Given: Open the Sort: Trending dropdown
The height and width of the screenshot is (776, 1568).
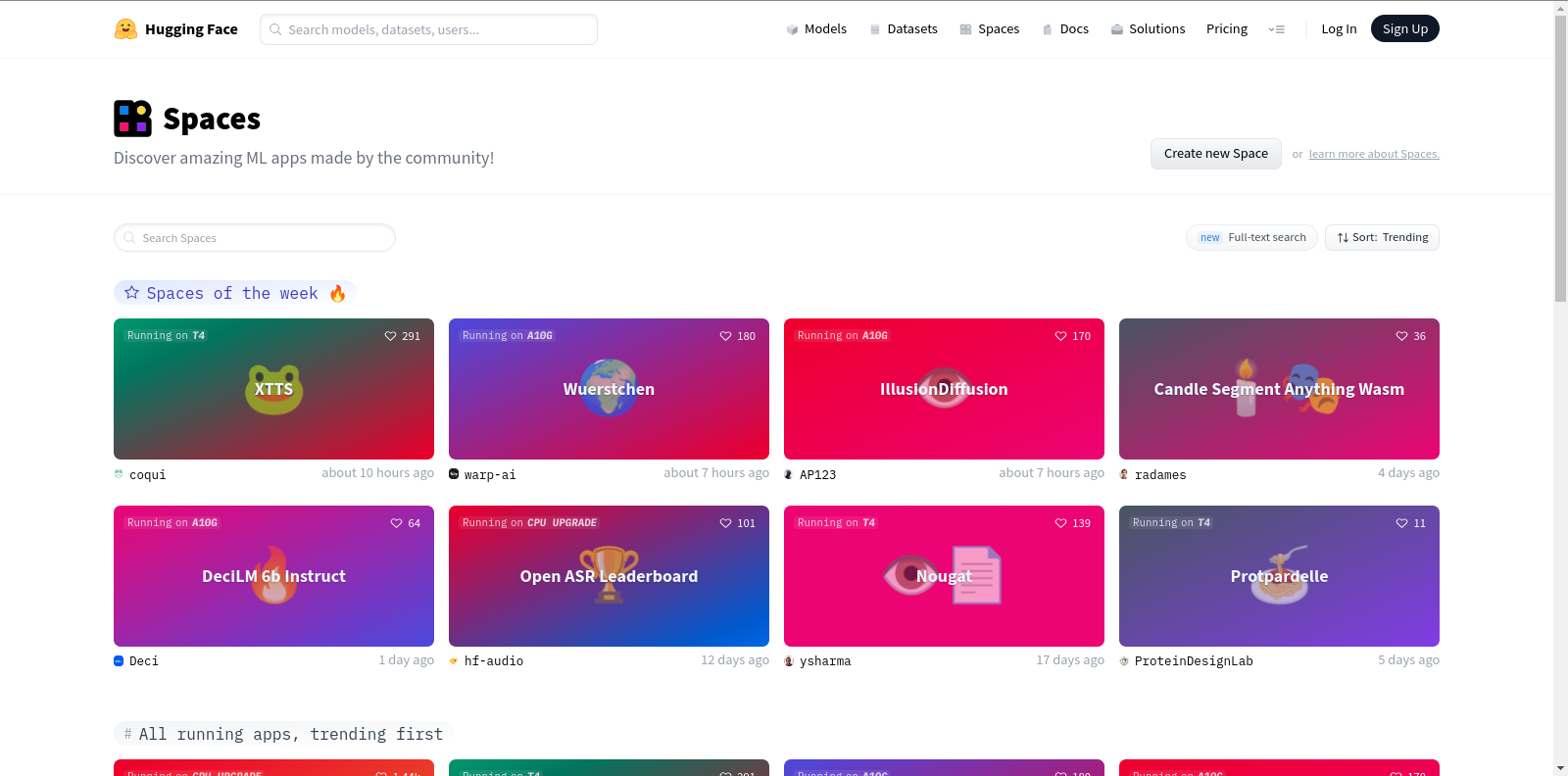Looking at the screenshot, I should (1382, 238).
